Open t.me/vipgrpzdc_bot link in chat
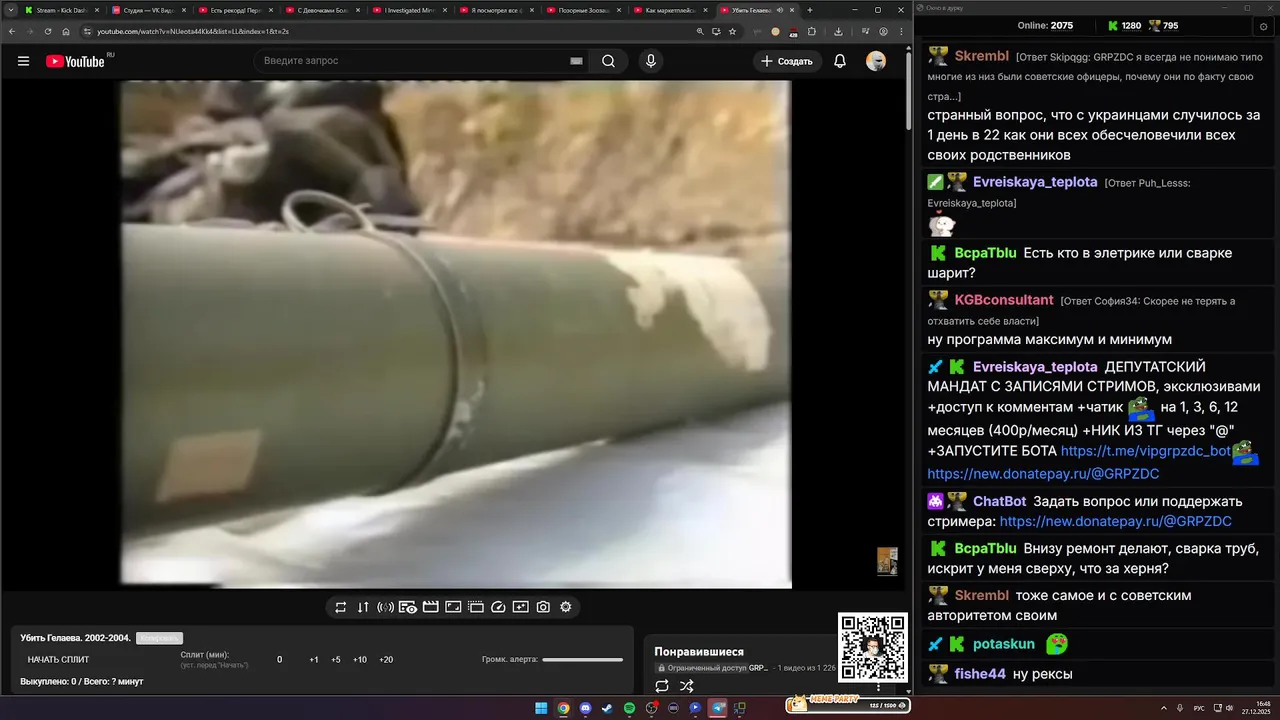 pyautogui.click(x=1145, y=451)
